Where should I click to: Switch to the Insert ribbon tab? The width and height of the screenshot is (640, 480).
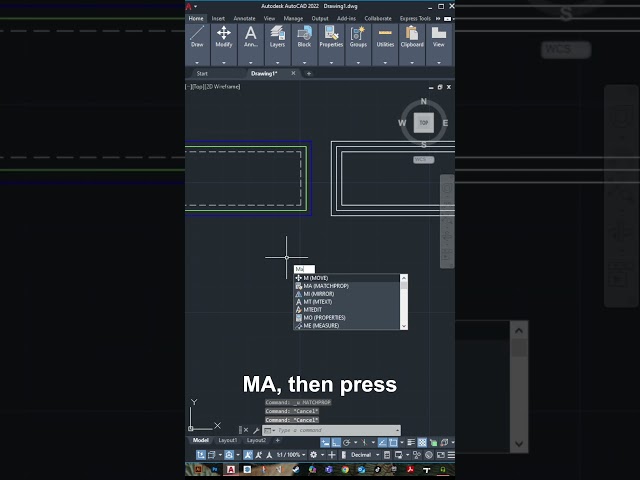tap(218, 18)
